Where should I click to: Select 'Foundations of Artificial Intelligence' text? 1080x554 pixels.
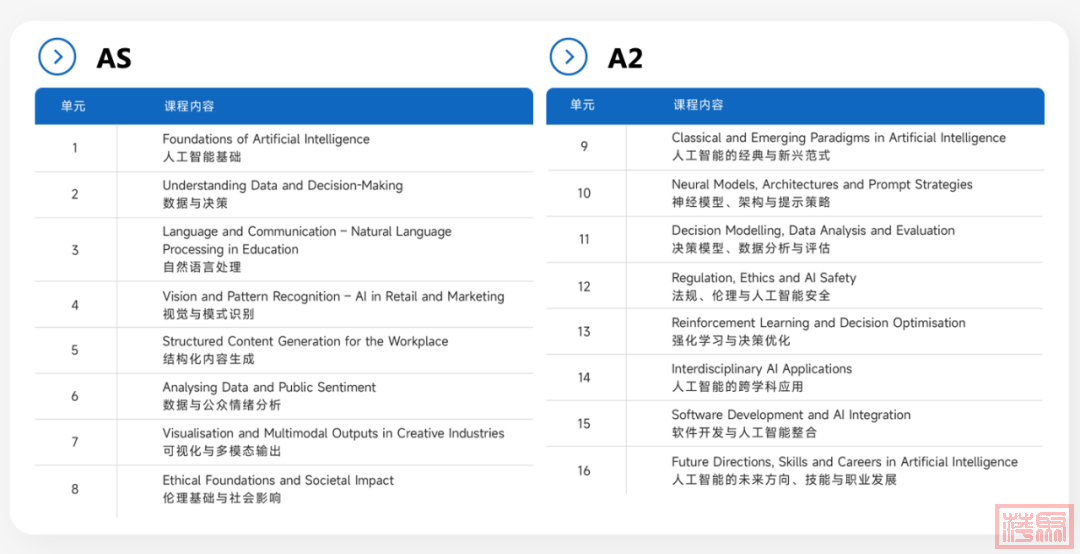266,139
